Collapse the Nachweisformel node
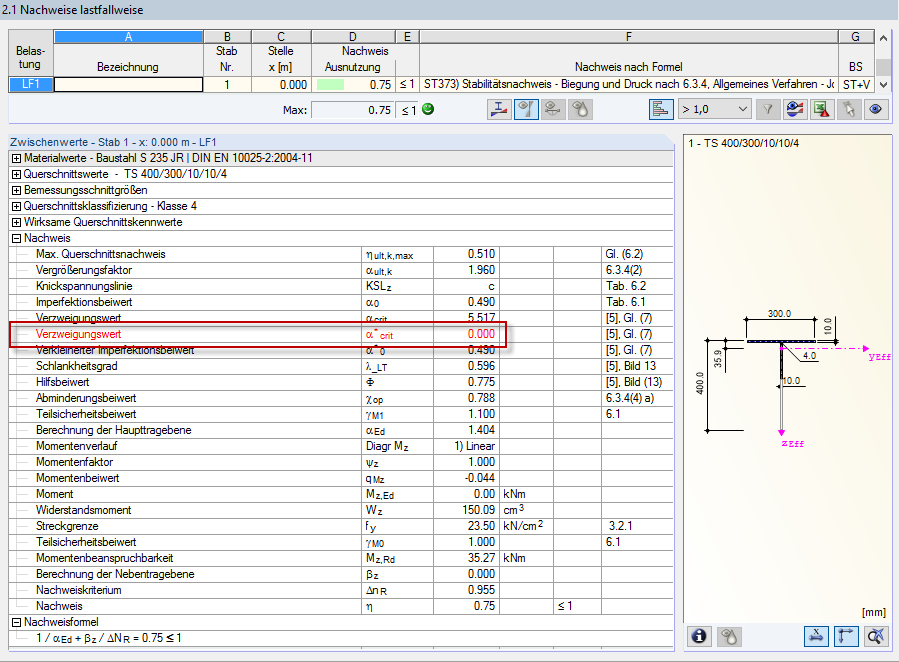The width and height of the screenshot is (899, 662). tap(17, 622)
